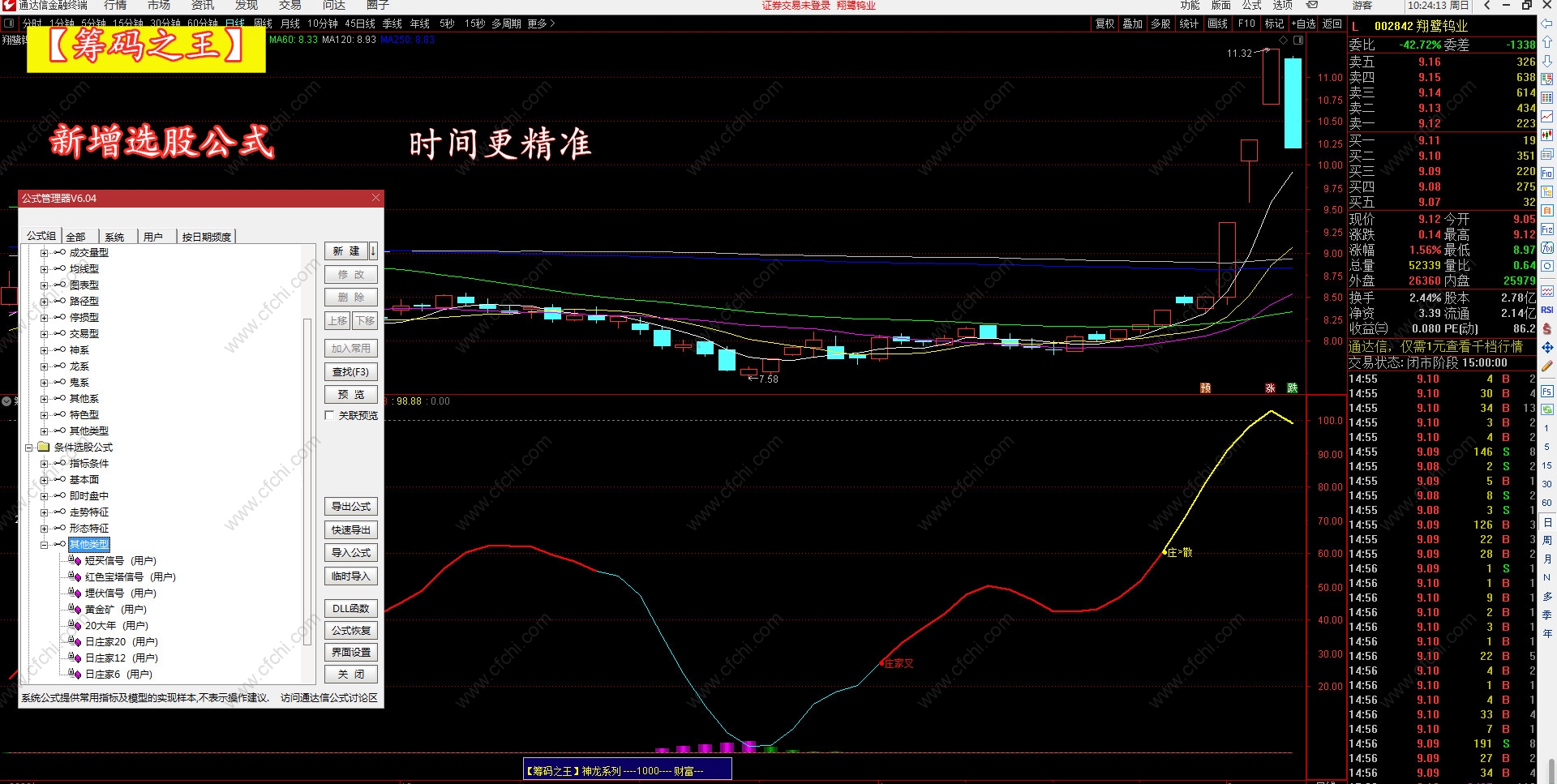Click the 复权 toolbar option
Screen dimensions: 1557x784
click(x=1105, y=24)
